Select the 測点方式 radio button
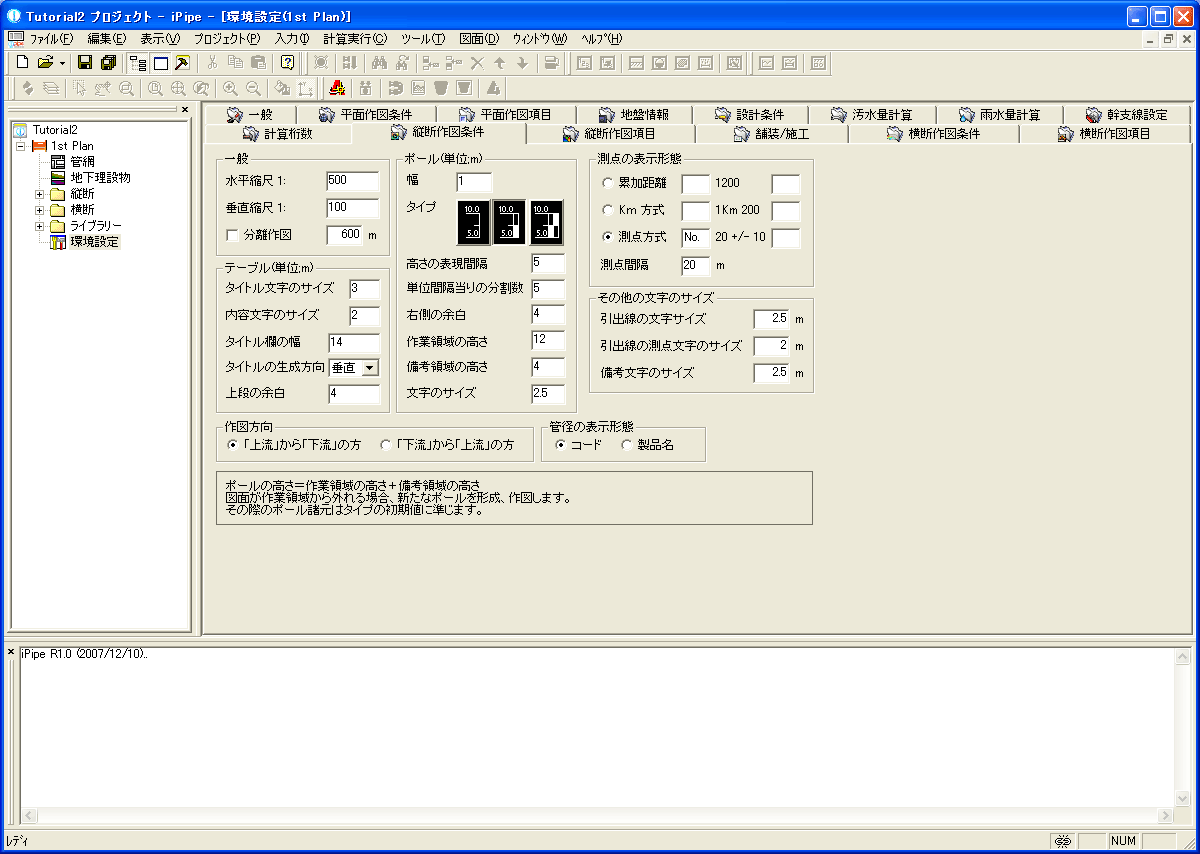The image size is (1200, 854). [x=608, y=237]
